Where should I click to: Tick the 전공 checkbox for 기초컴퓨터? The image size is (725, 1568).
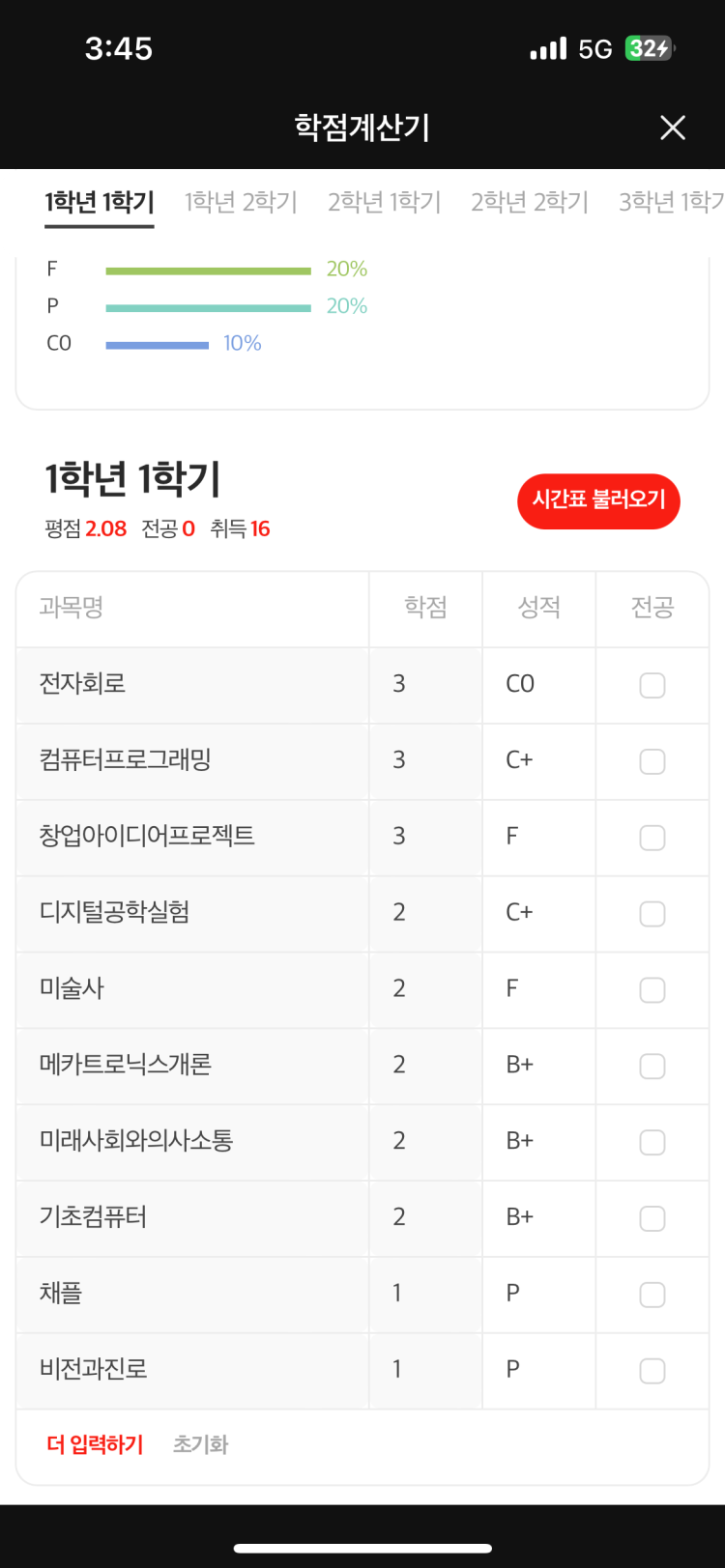pos(652,1218)
